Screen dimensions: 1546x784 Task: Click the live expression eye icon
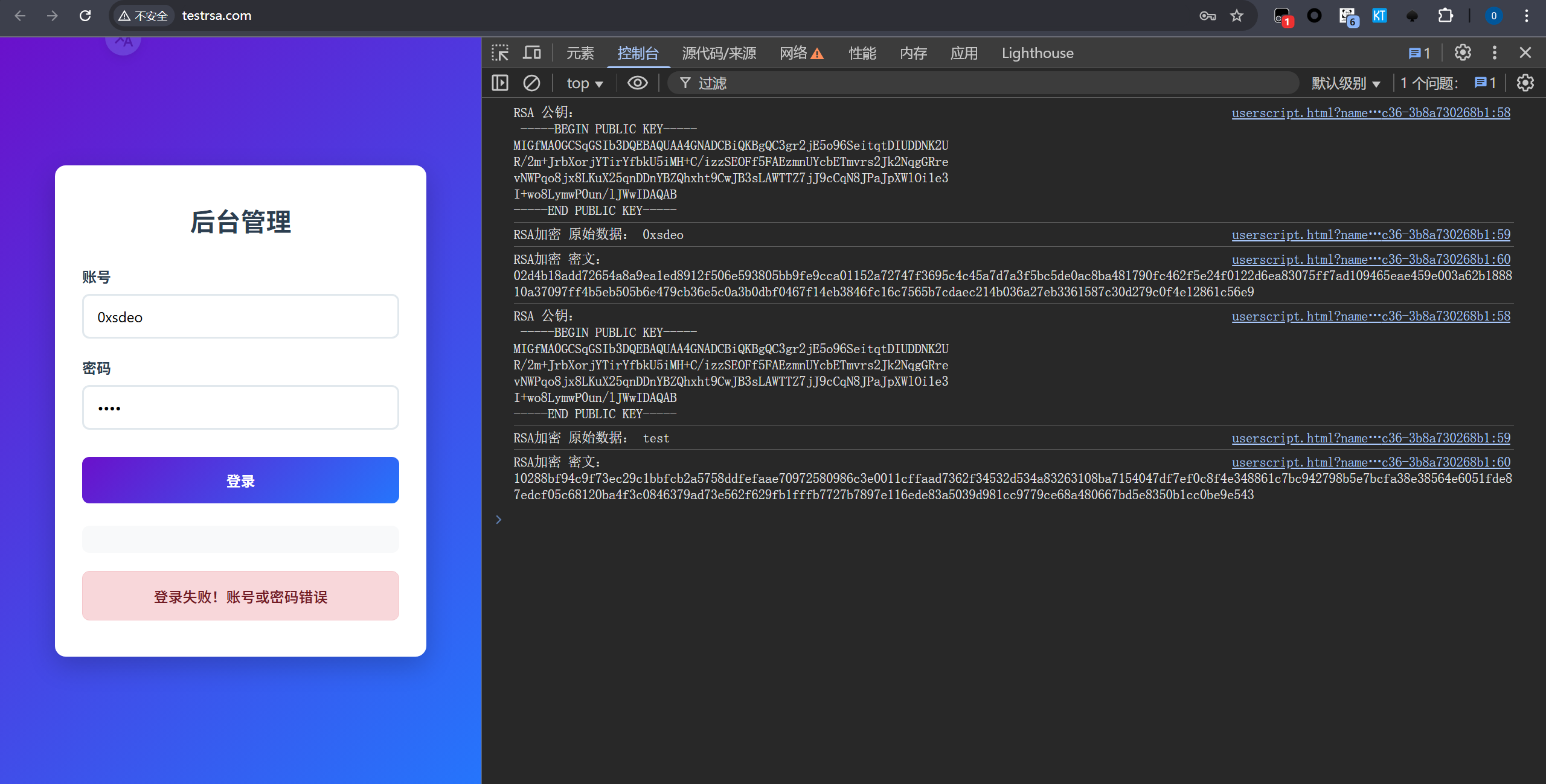pyautogui.click(x=637, y=83)
